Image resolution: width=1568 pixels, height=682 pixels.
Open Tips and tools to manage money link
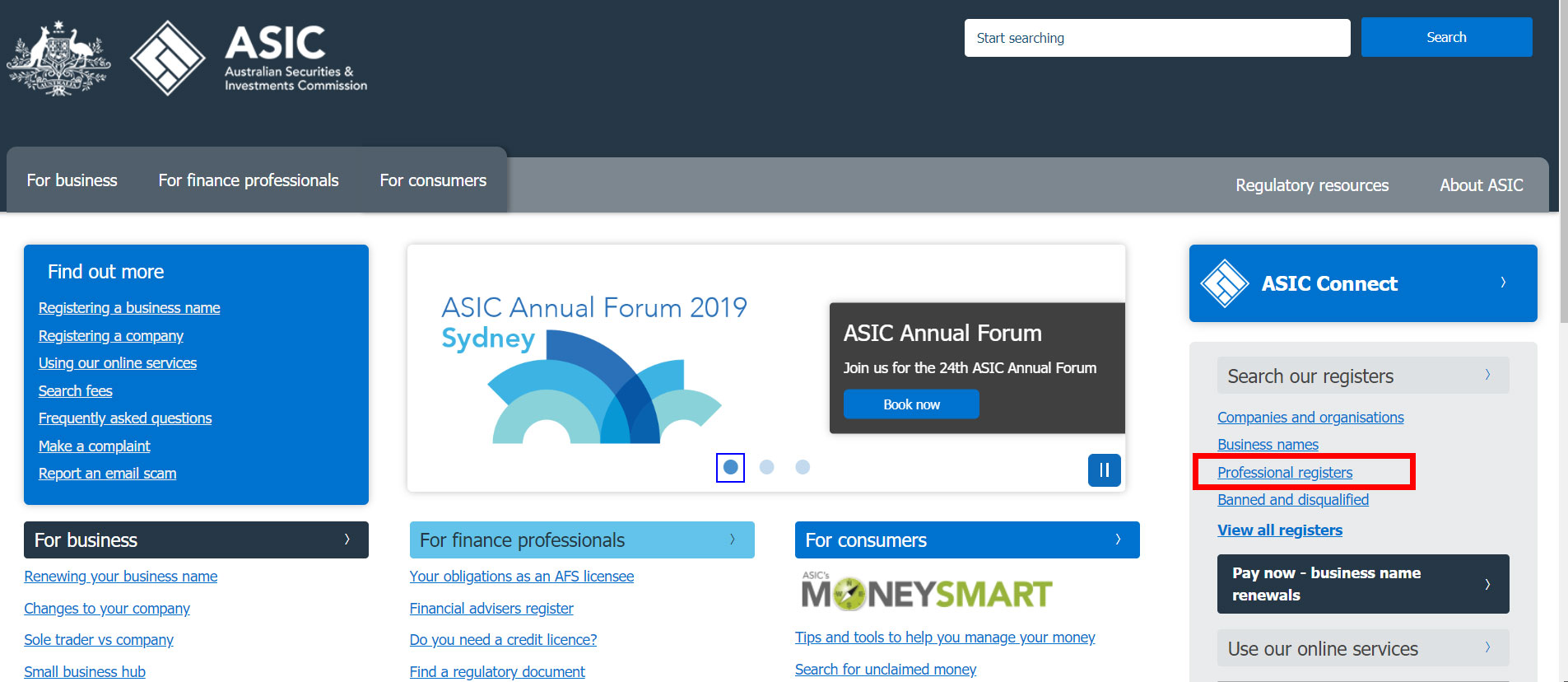[945, 638]
